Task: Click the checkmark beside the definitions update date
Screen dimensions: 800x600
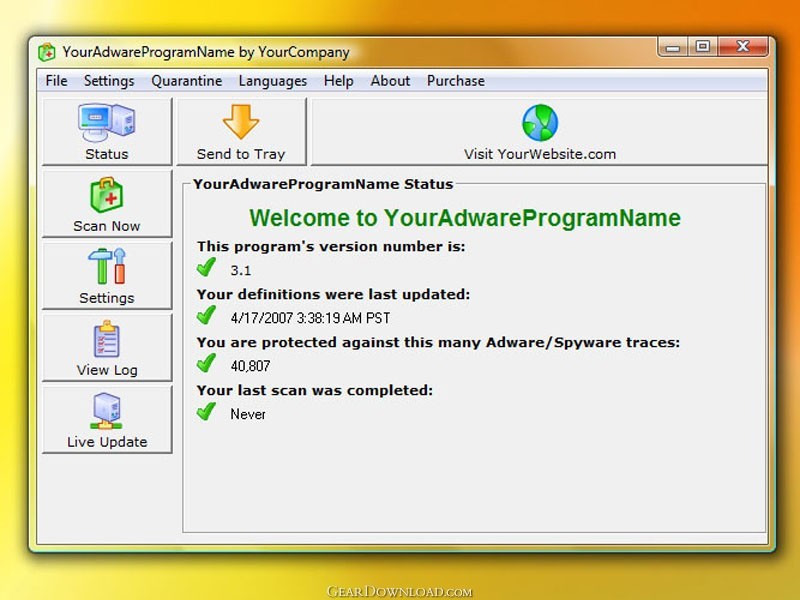Action: [x=206, y=315]
